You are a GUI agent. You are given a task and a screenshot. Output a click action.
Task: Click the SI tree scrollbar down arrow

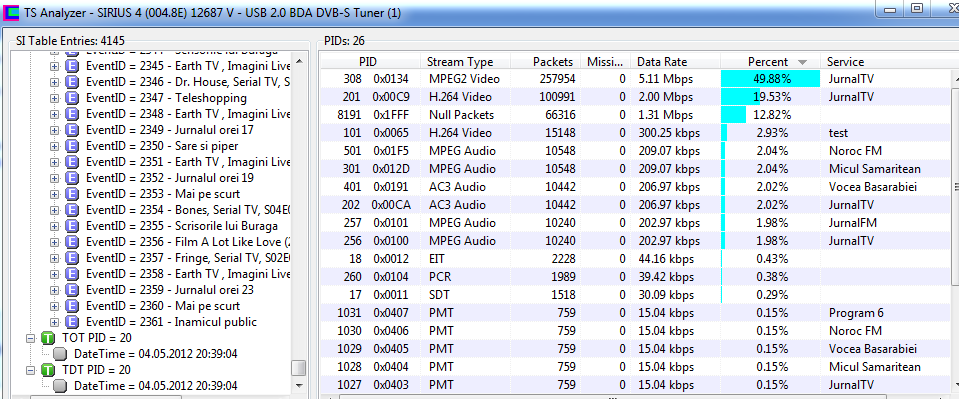[298, 385]
